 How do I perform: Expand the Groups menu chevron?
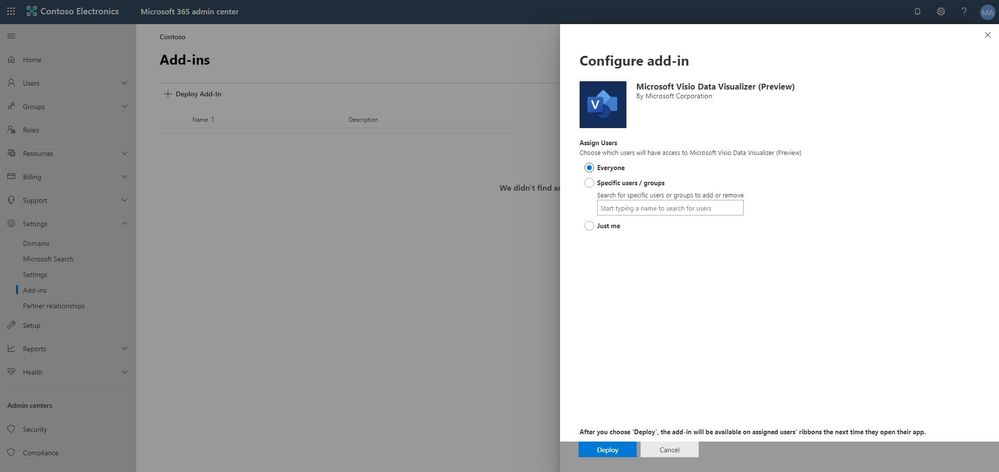coord(124,106)
